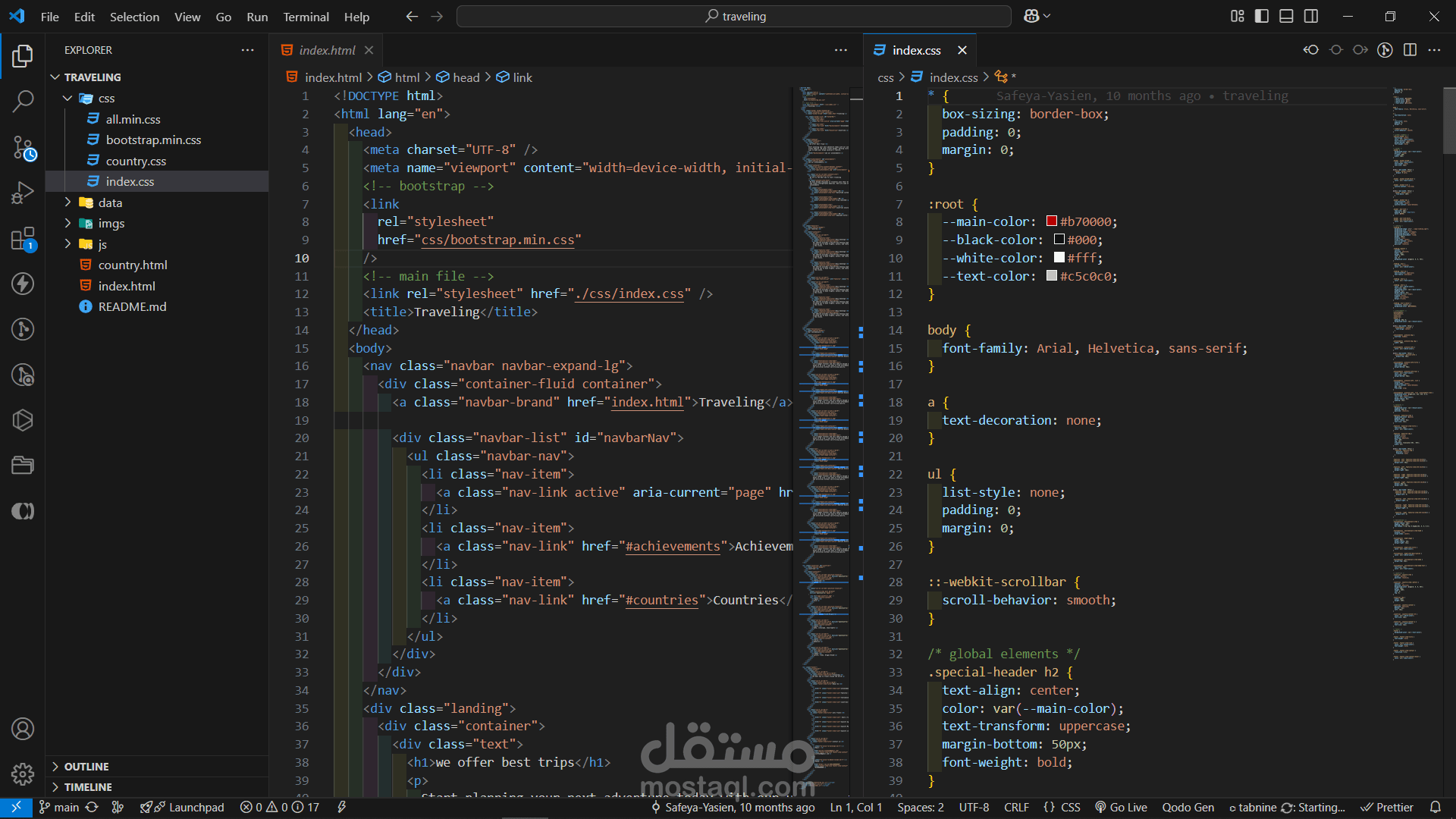Switch to the index.html editor tab
Screen dimensions: 1456x819
326,50
